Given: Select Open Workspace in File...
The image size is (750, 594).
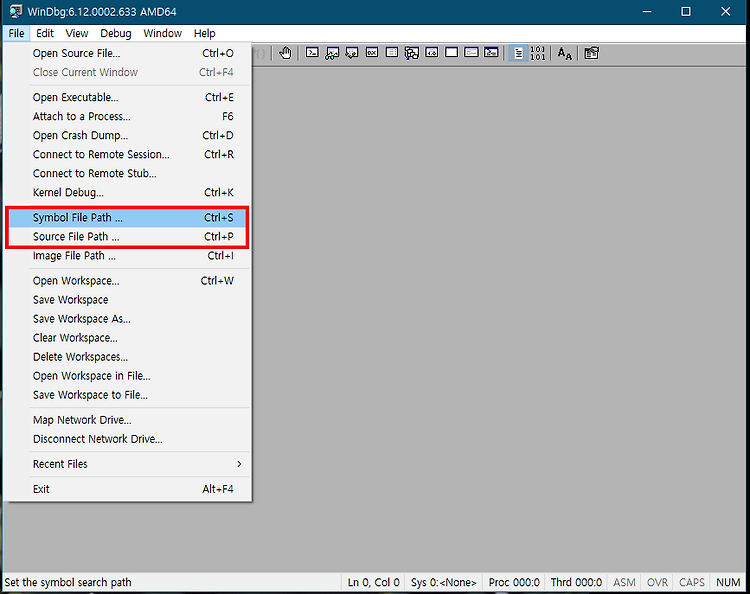Looking at the screenshot, I should (128, 376).
